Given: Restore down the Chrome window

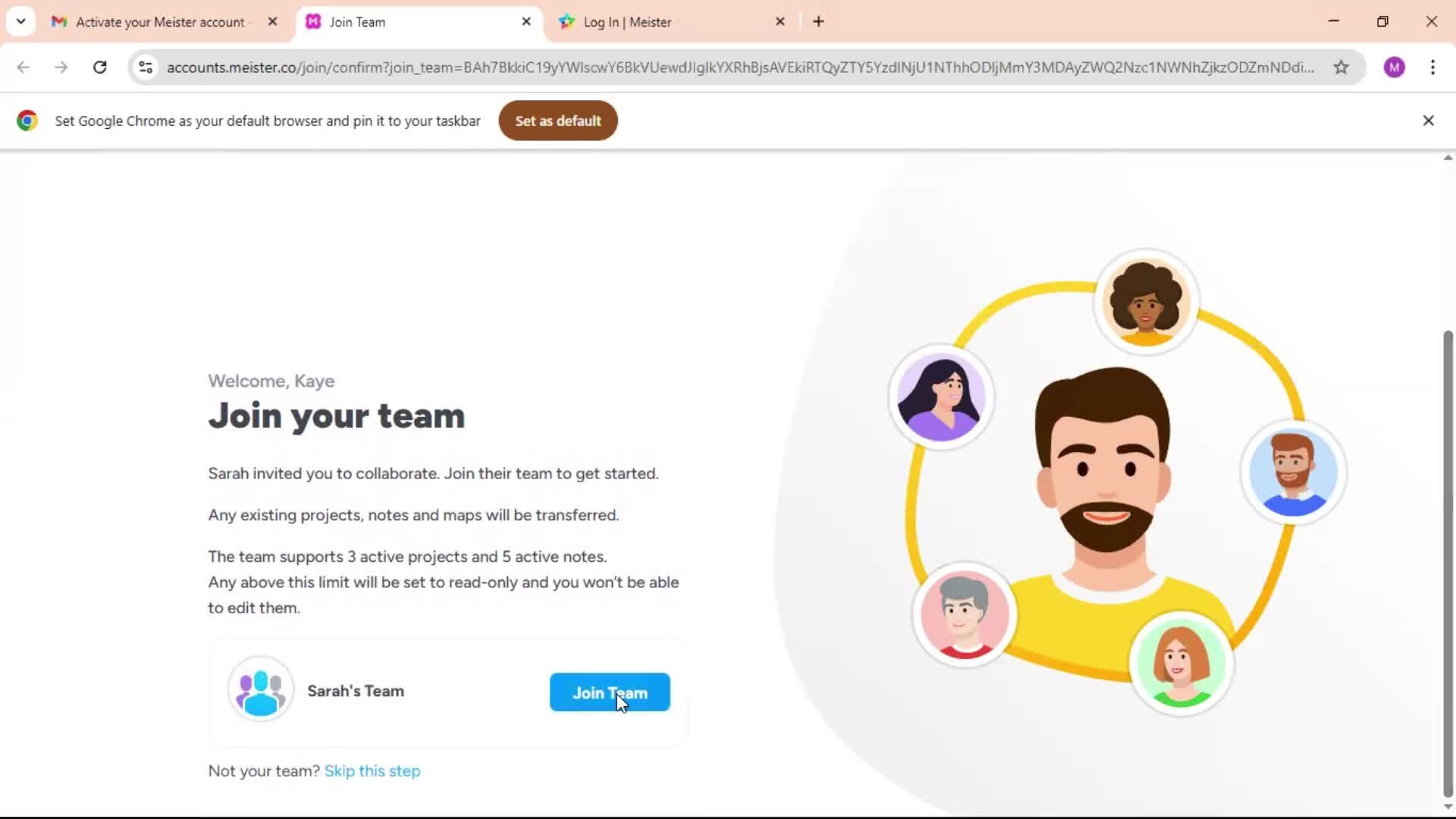Looking at the screenshot, I should [x=1382, y=21].
